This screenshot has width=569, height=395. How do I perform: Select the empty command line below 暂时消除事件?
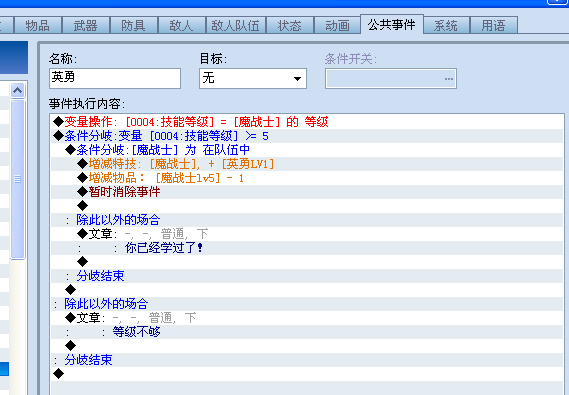point(307,206)
